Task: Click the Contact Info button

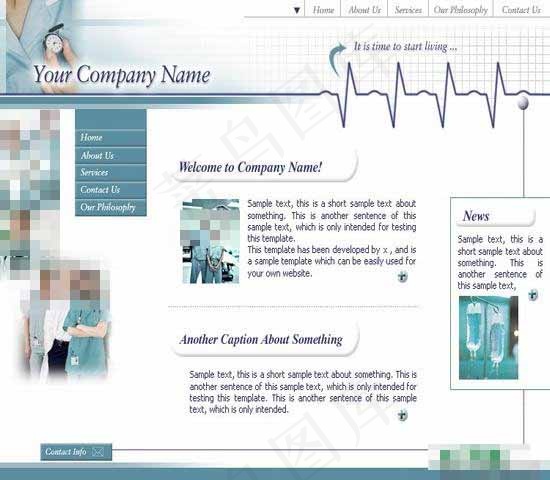Action: pos(76,452)
